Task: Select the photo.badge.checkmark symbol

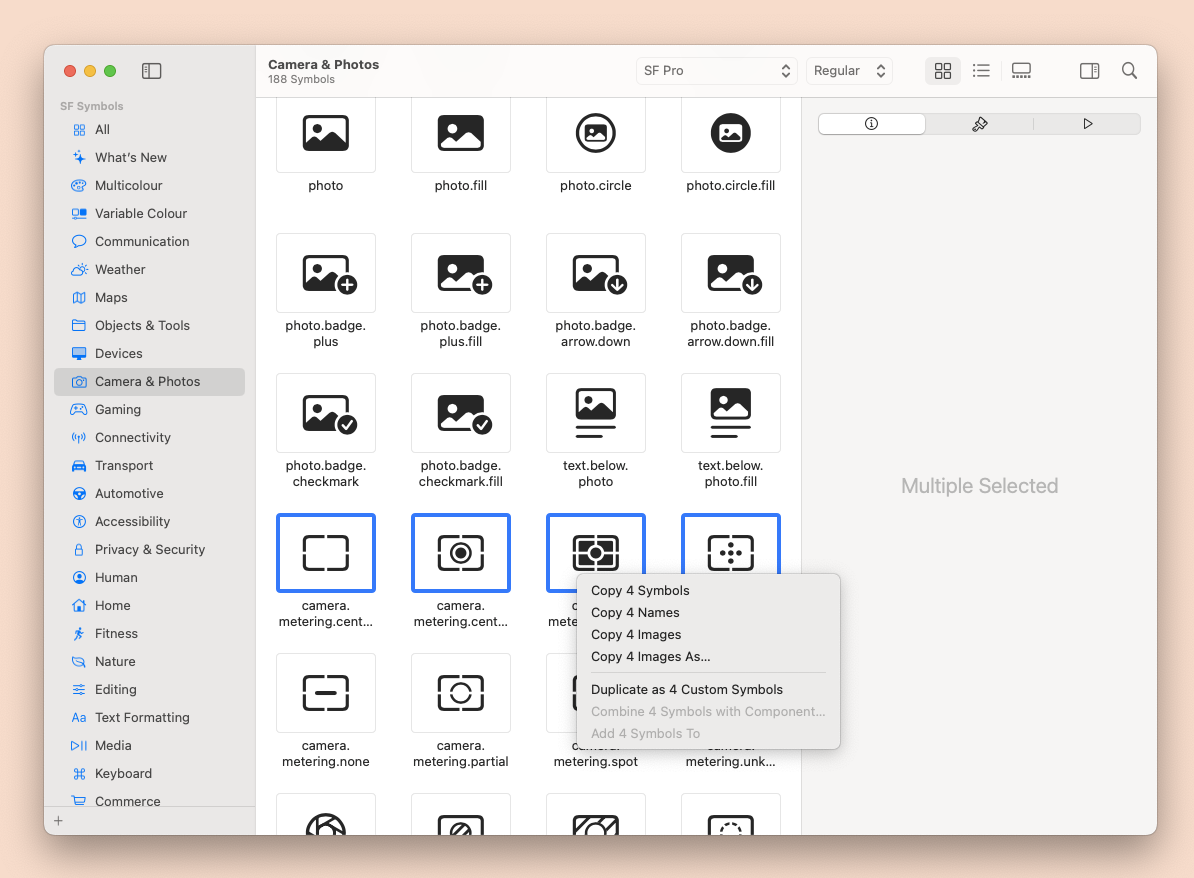Action: coord(326,413)
